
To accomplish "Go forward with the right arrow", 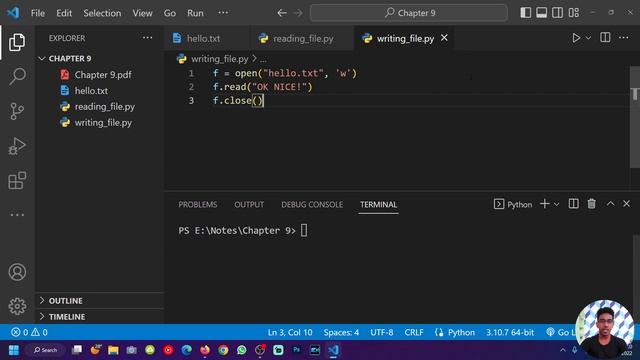I will click(x=298, y=13).
